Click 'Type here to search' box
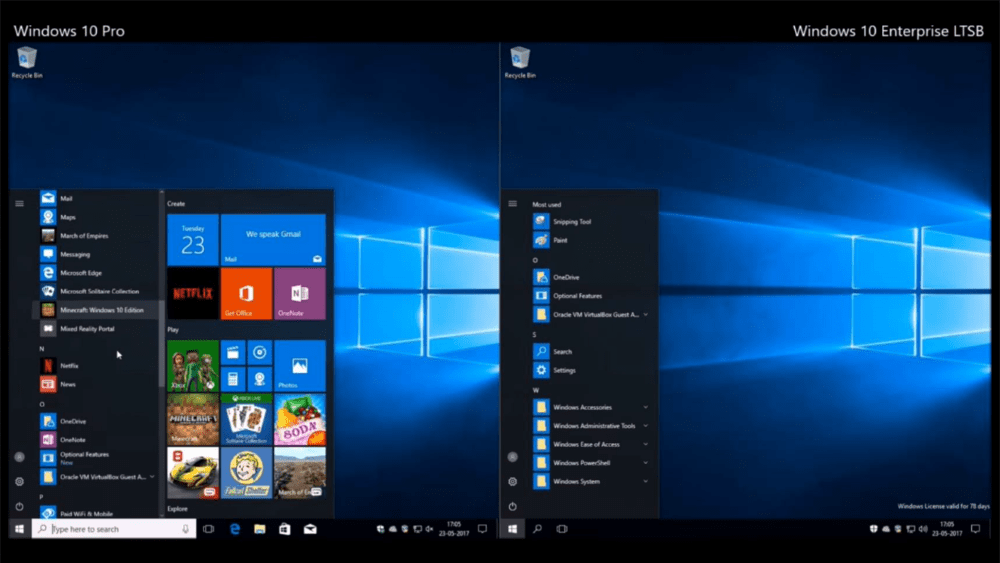1000x563 pixels. 114,529
